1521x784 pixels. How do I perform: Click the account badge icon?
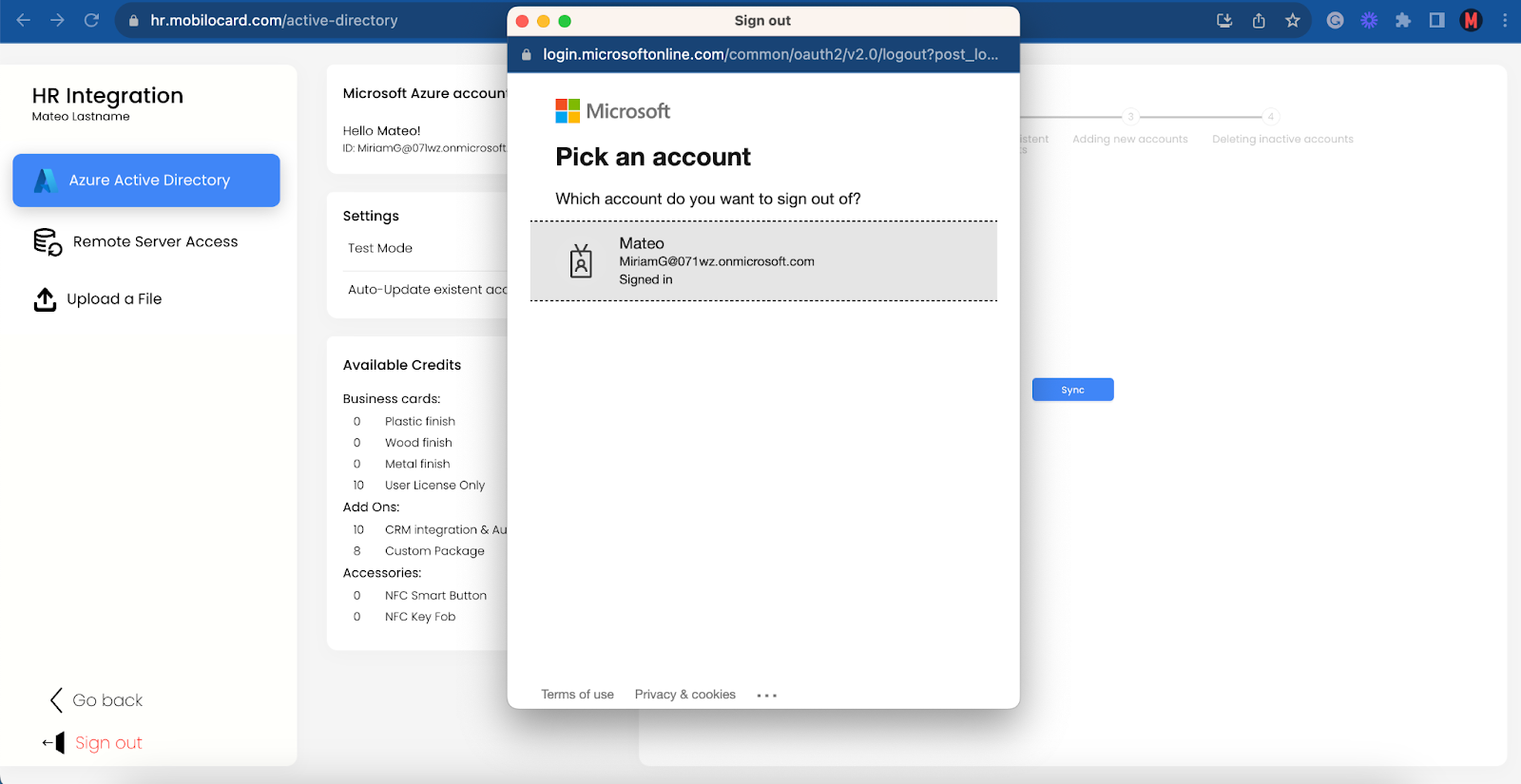(581, 261)
